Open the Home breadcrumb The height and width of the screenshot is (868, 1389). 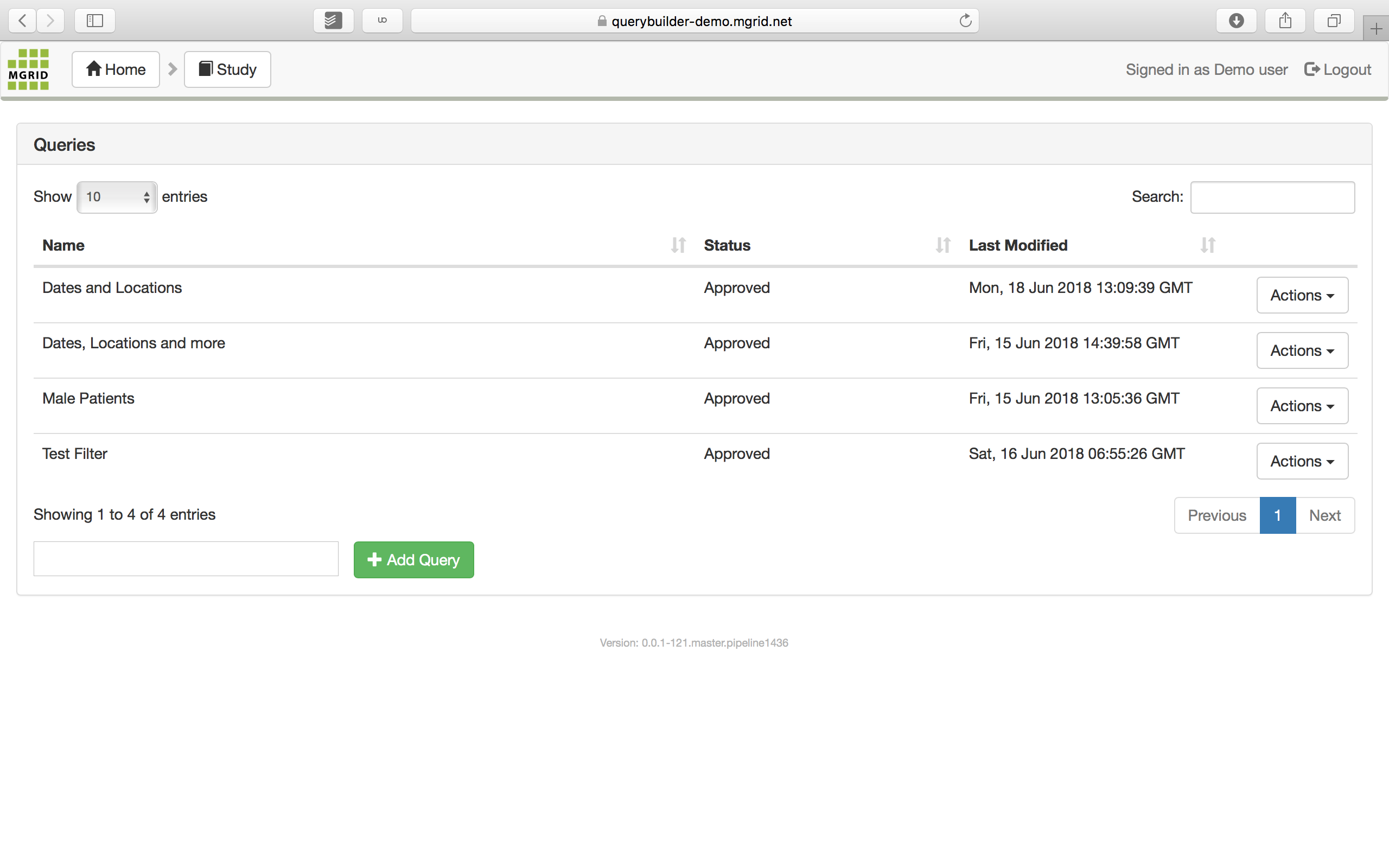(116, 69)
